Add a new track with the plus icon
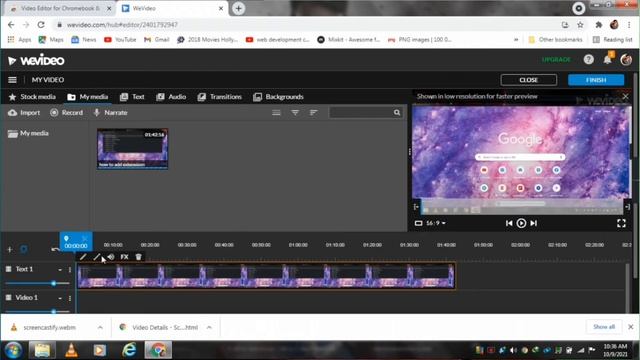 10,249
